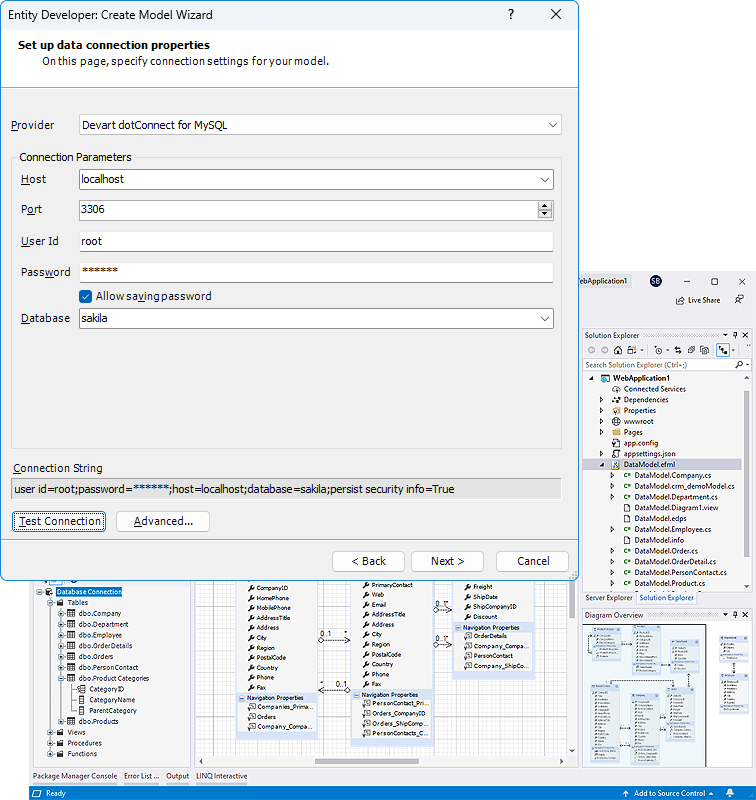The width and height of the screenshot is (756, 800).
Task: Click the WebApplication1 project icon
Action: (606, 378)
